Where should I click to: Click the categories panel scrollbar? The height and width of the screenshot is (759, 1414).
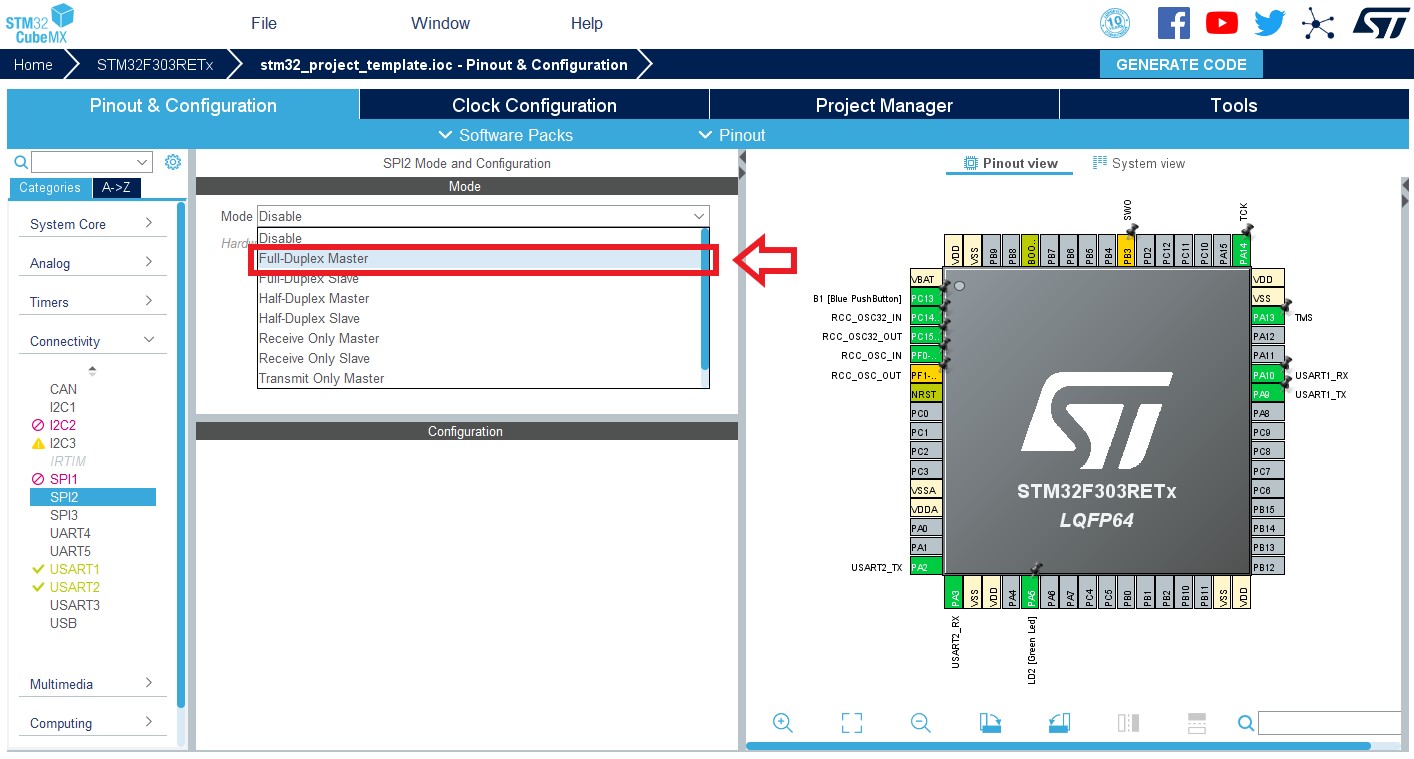tap(181, 455)
